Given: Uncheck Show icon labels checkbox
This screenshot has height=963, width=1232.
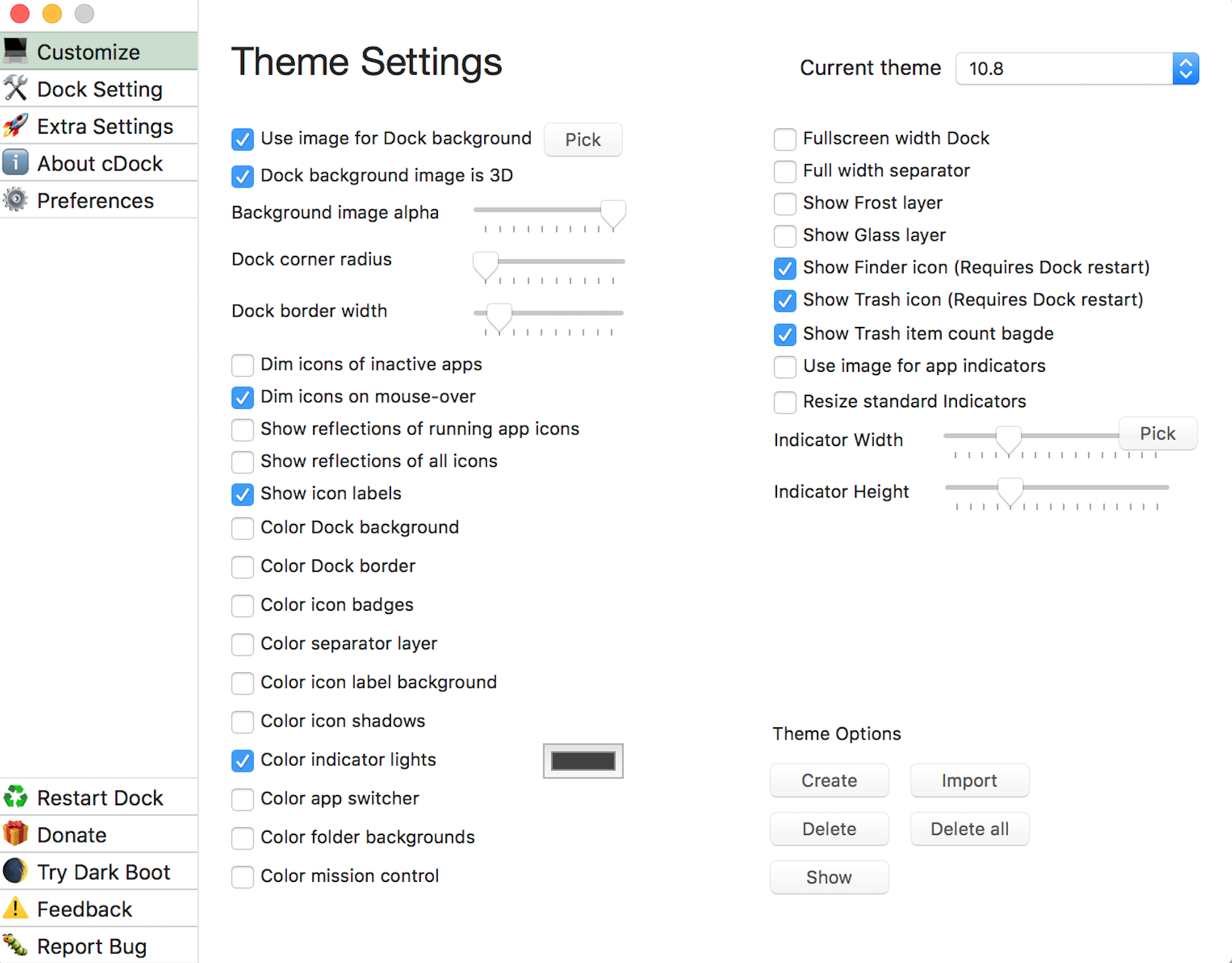Looking at the screenshot, I should click(x=242, y=494).
